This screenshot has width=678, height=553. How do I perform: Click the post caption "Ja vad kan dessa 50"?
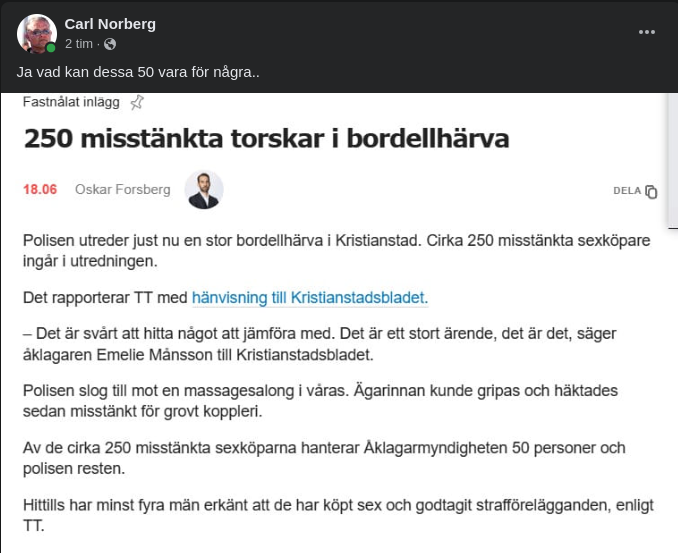click(x=138, y=73)
